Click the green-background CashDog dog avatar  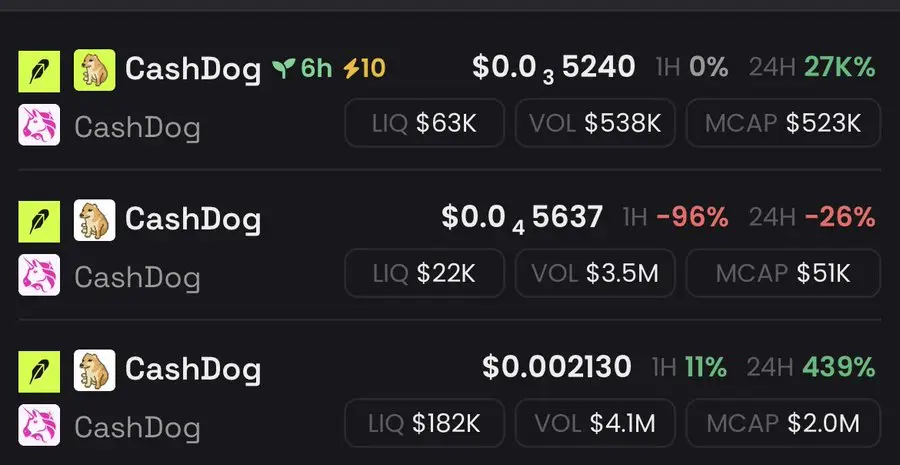[x=95, y=70]
